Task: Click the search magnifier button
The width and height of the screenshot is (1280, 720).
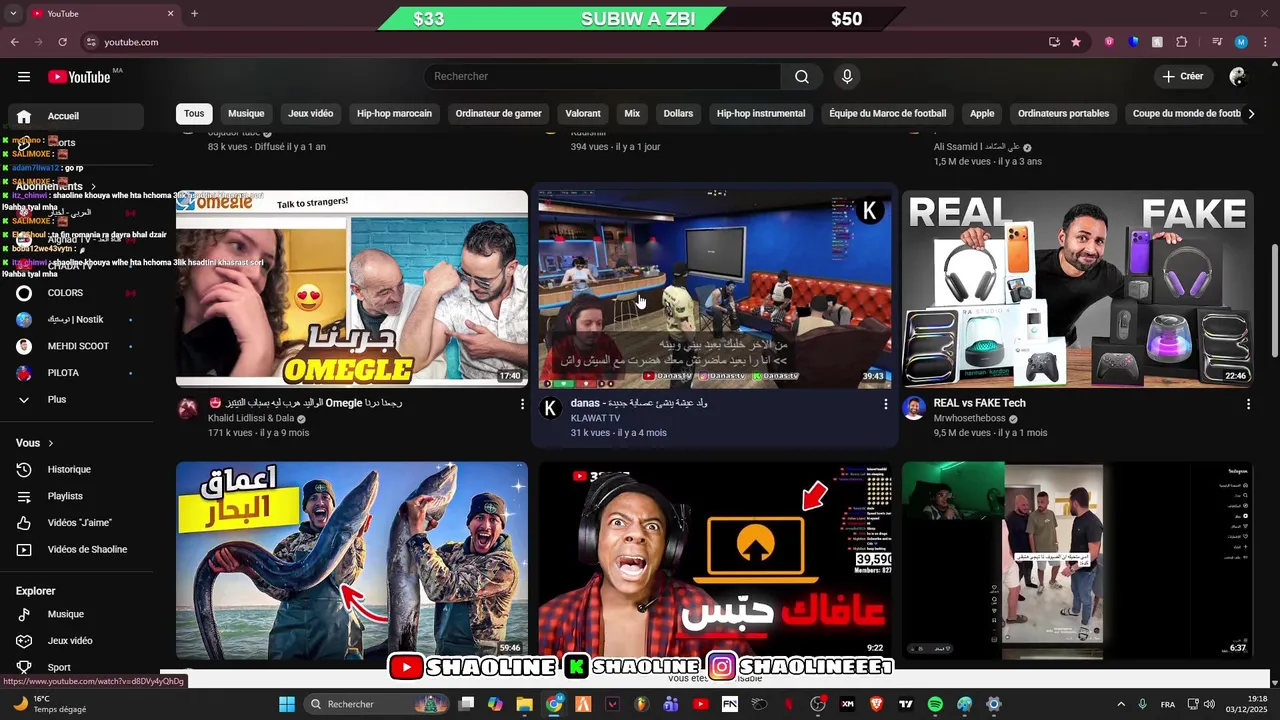Action: click(802, 77)
